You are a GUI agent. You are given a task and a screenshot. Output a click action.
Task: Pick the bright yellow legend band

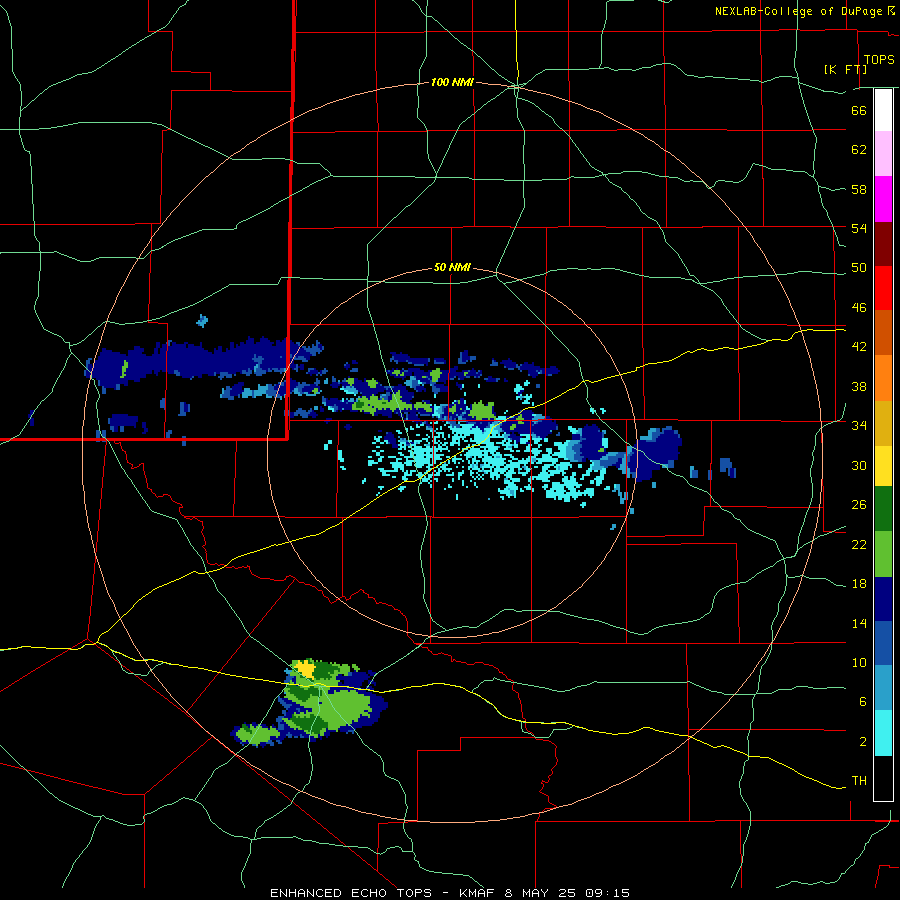pos(883,465)
